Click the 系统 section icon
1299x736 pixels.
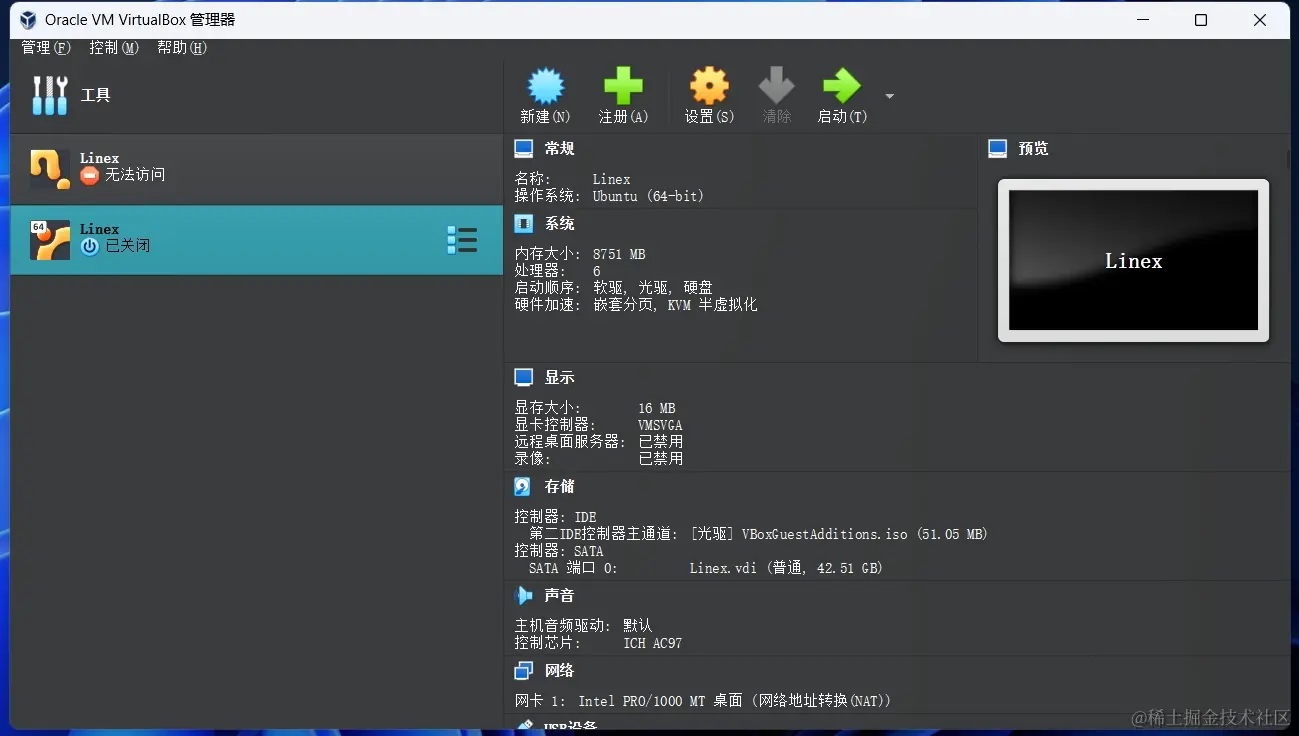point(522,223)
